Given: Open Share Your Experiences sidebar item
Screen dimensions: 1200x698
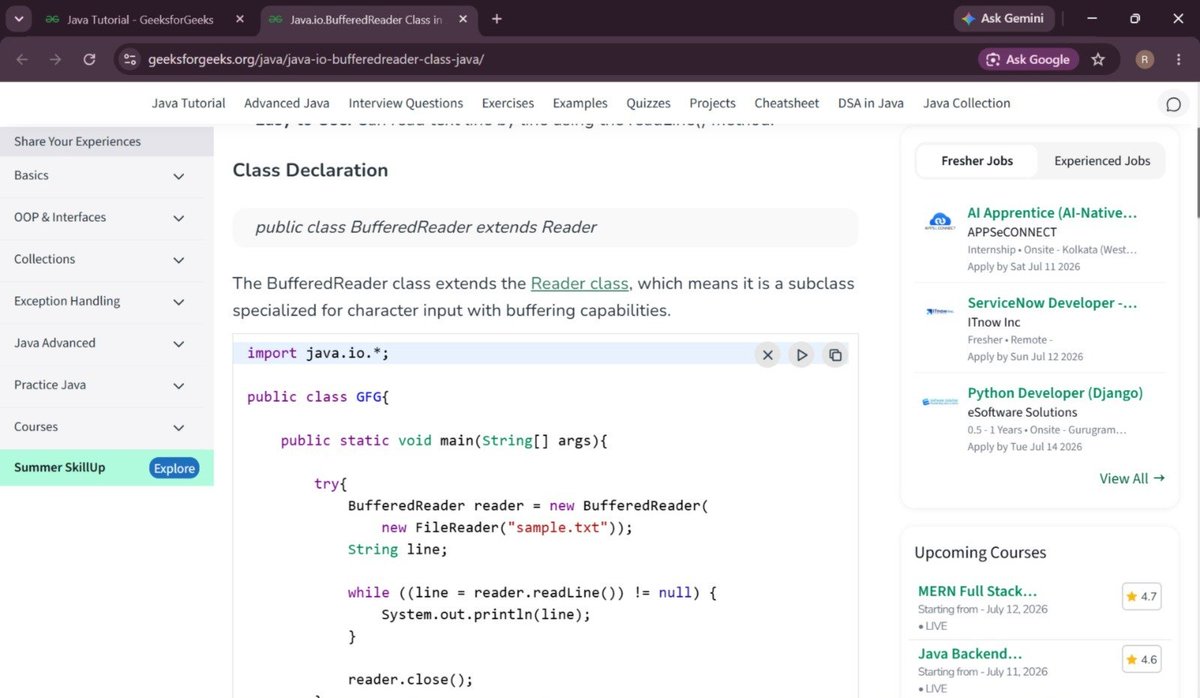Looking at the screenshot, I should 107,141.
